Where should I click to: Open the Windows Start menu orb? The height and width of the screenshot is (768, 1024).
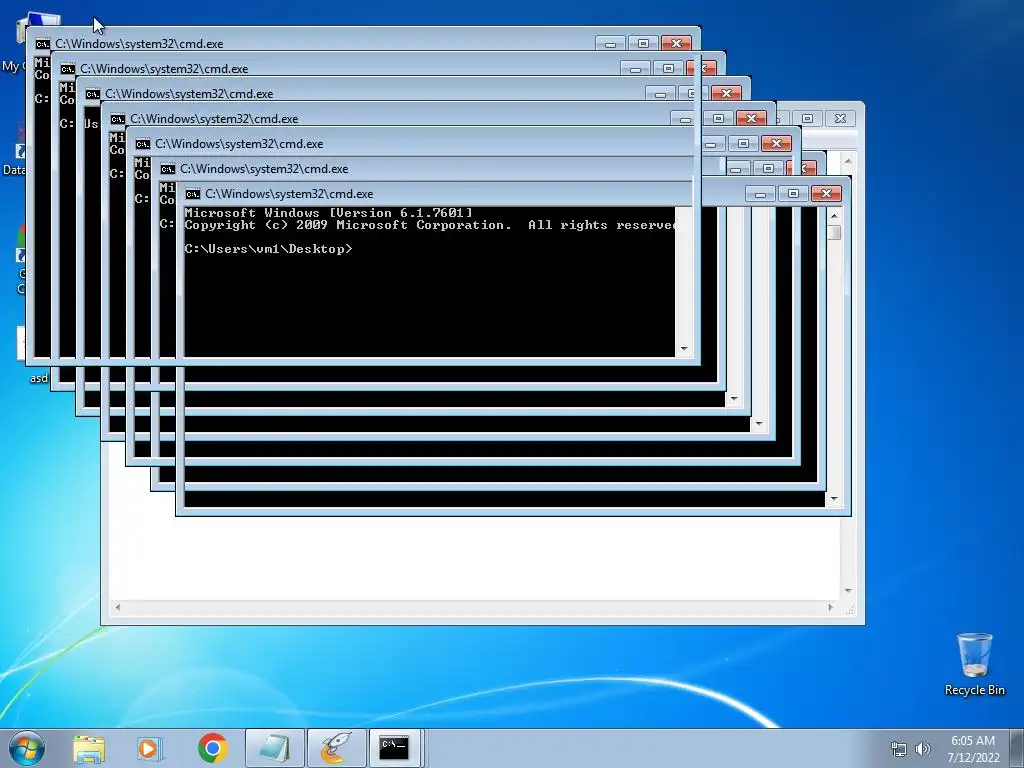[27, 748]
